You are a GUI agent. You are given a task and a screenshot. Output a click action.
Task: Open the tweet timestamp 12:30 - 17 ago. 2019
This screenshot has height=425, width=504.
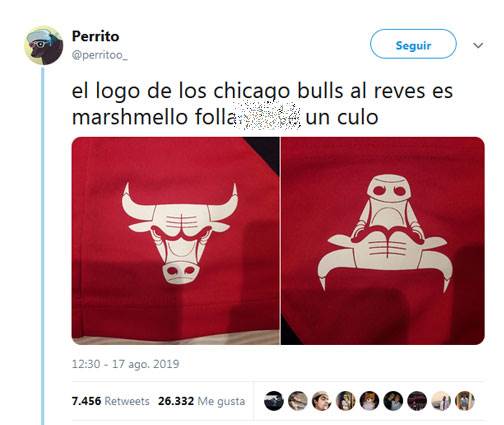click(125, 364)
